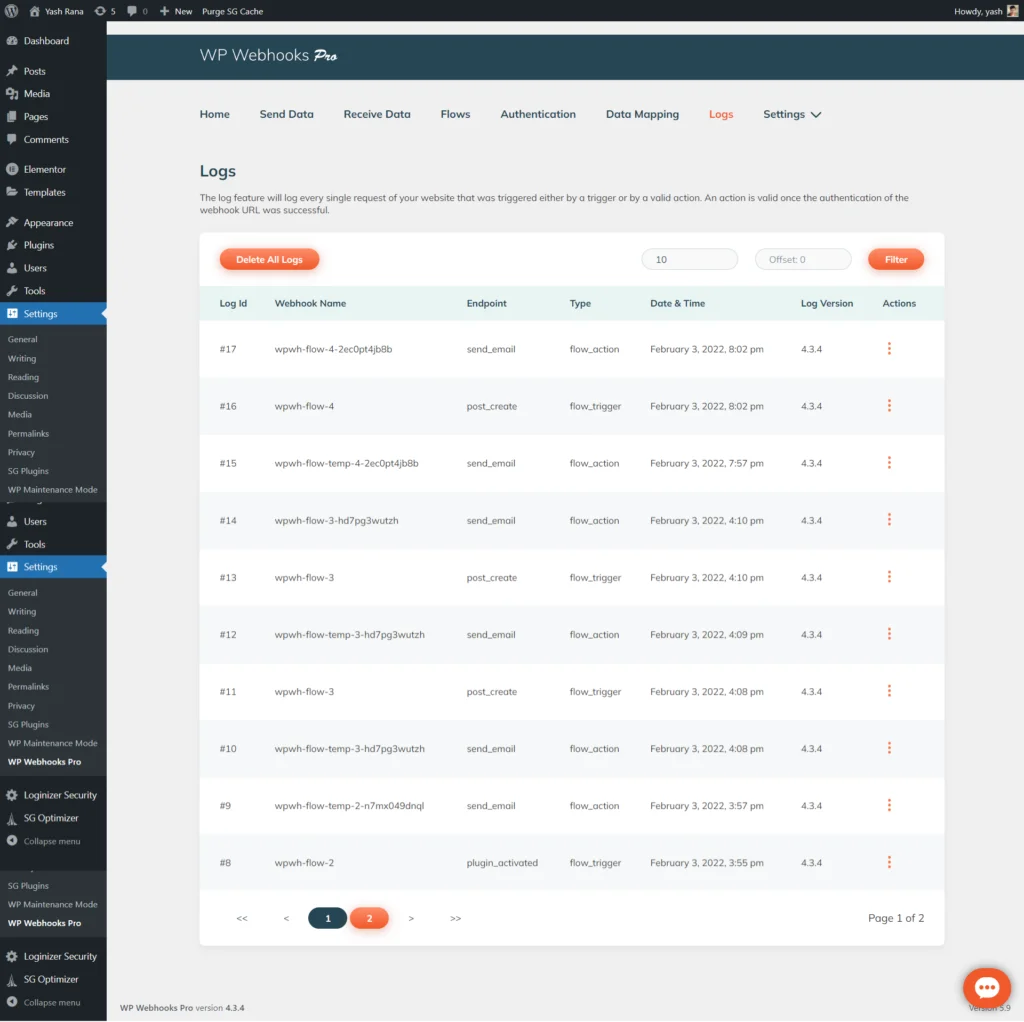Select webhook name wpwh-flow-4-2ec0pt4jb8b
The height and width of the screenshot is (1022, 1024).
(333, 349)
